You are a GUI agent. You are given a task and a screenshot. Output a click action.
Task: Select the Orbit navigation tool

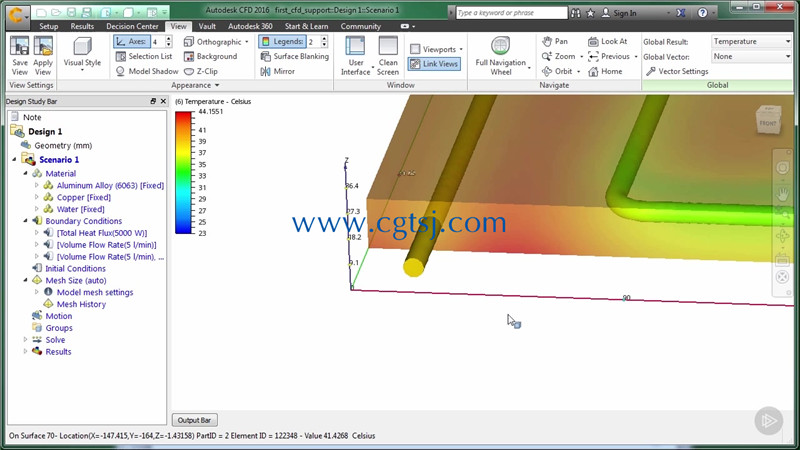tap(557, 71)
